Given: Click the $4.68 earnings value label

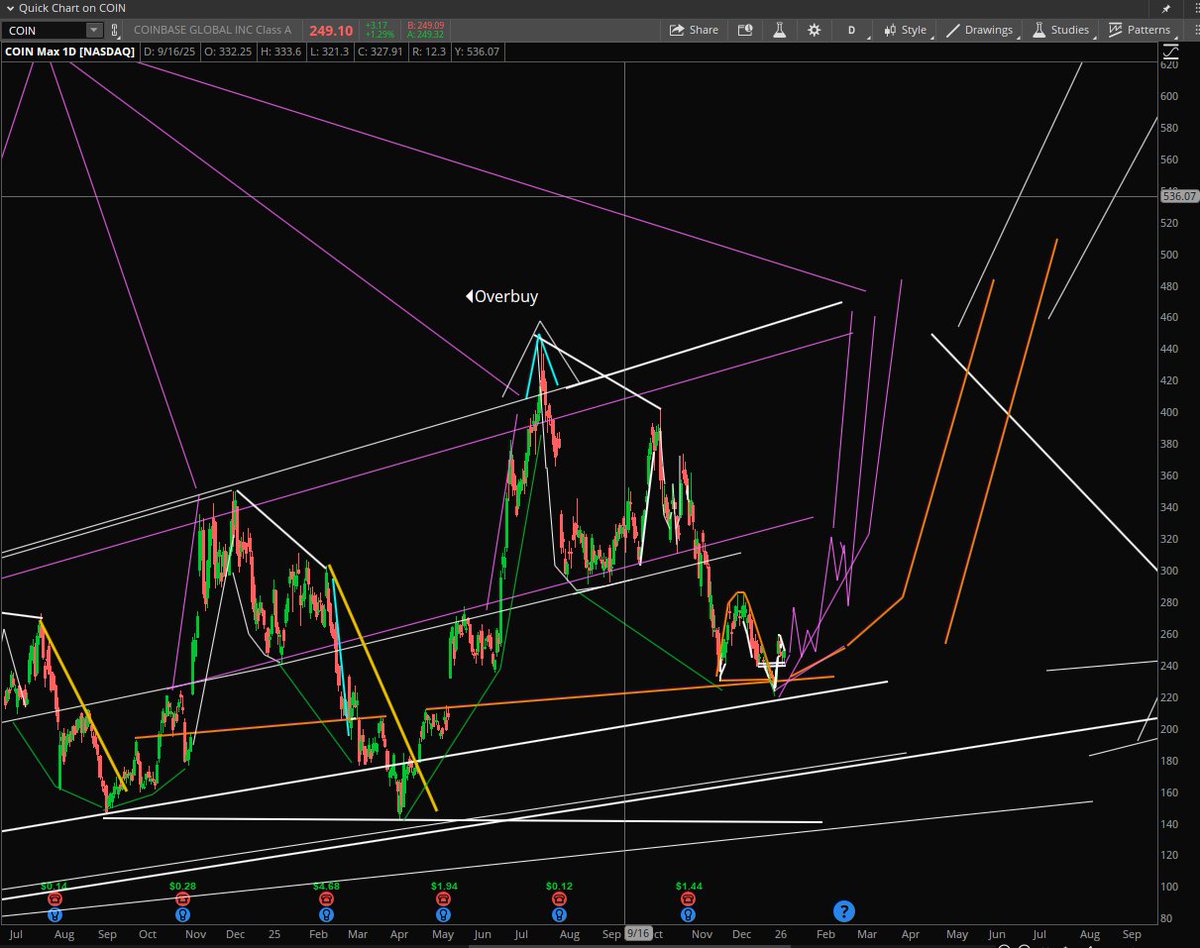Looking at the screenshot, I should [326, 886].
